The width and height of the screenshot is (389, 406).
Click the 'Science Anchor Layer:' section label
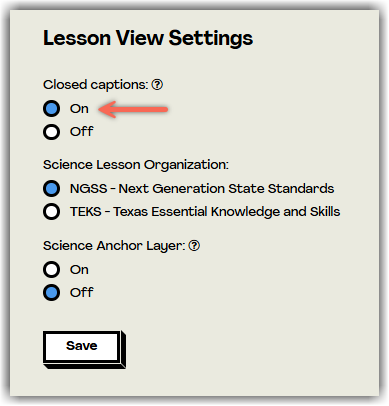114,246
